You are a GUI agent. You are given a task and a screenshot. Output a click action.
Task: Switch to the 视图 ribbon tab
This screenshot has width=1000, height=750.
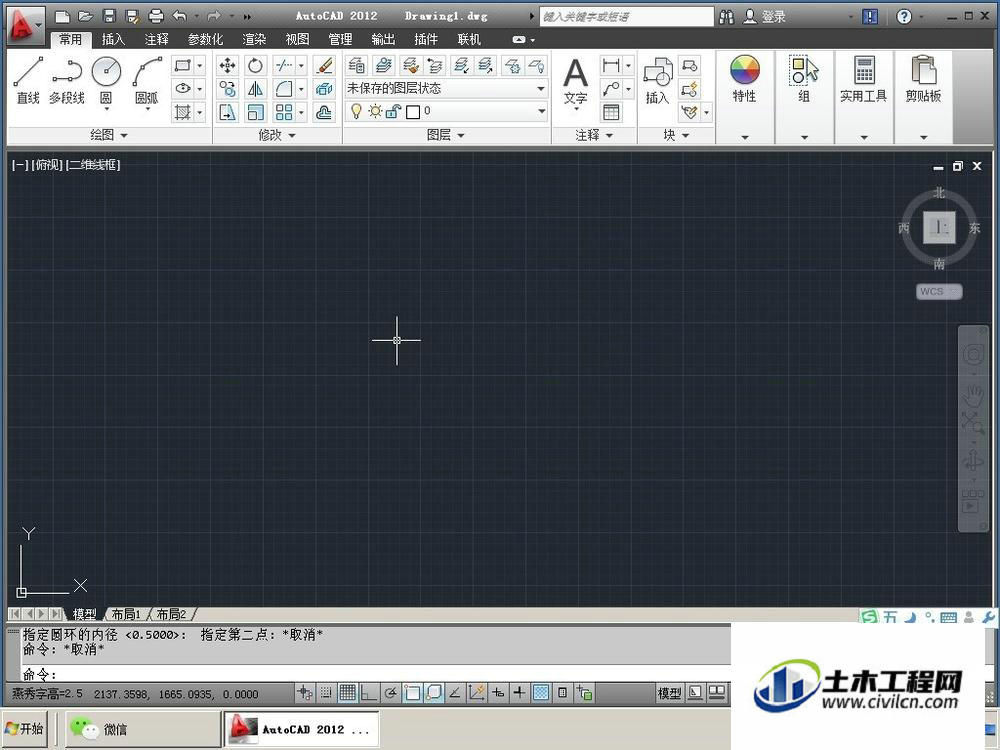pyautogui.click(x=297, y=40)
